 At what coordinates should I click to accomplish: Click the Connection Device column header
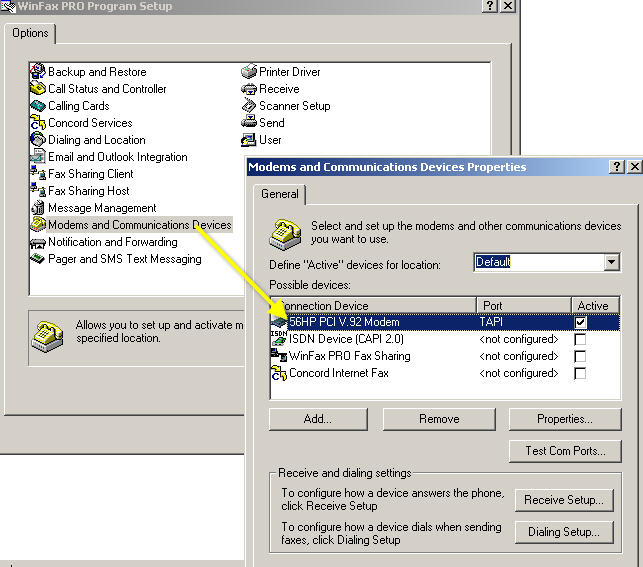373,305
